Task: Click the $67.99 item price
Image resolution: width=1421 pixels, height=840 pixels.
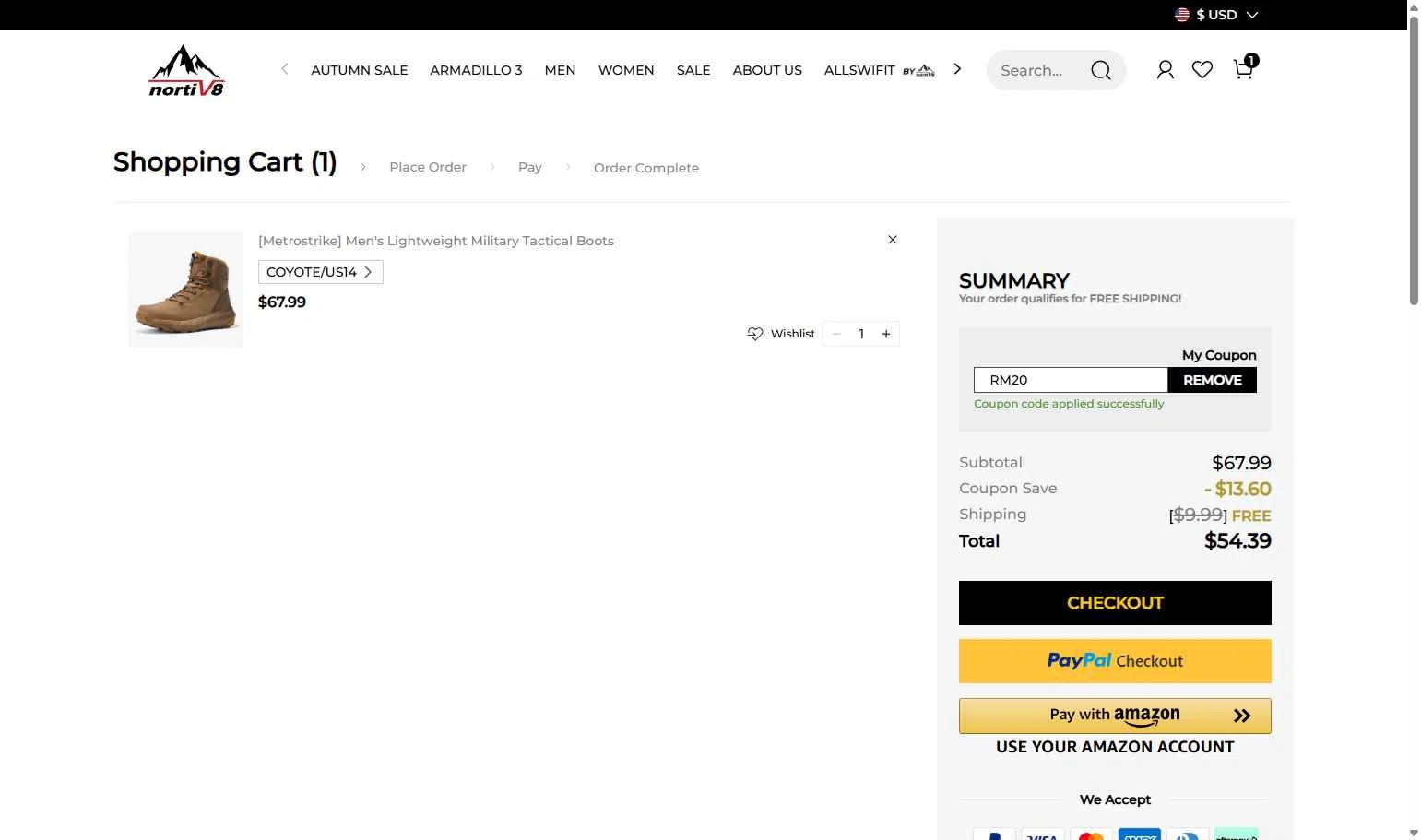Action: click(x=282, y=302)
